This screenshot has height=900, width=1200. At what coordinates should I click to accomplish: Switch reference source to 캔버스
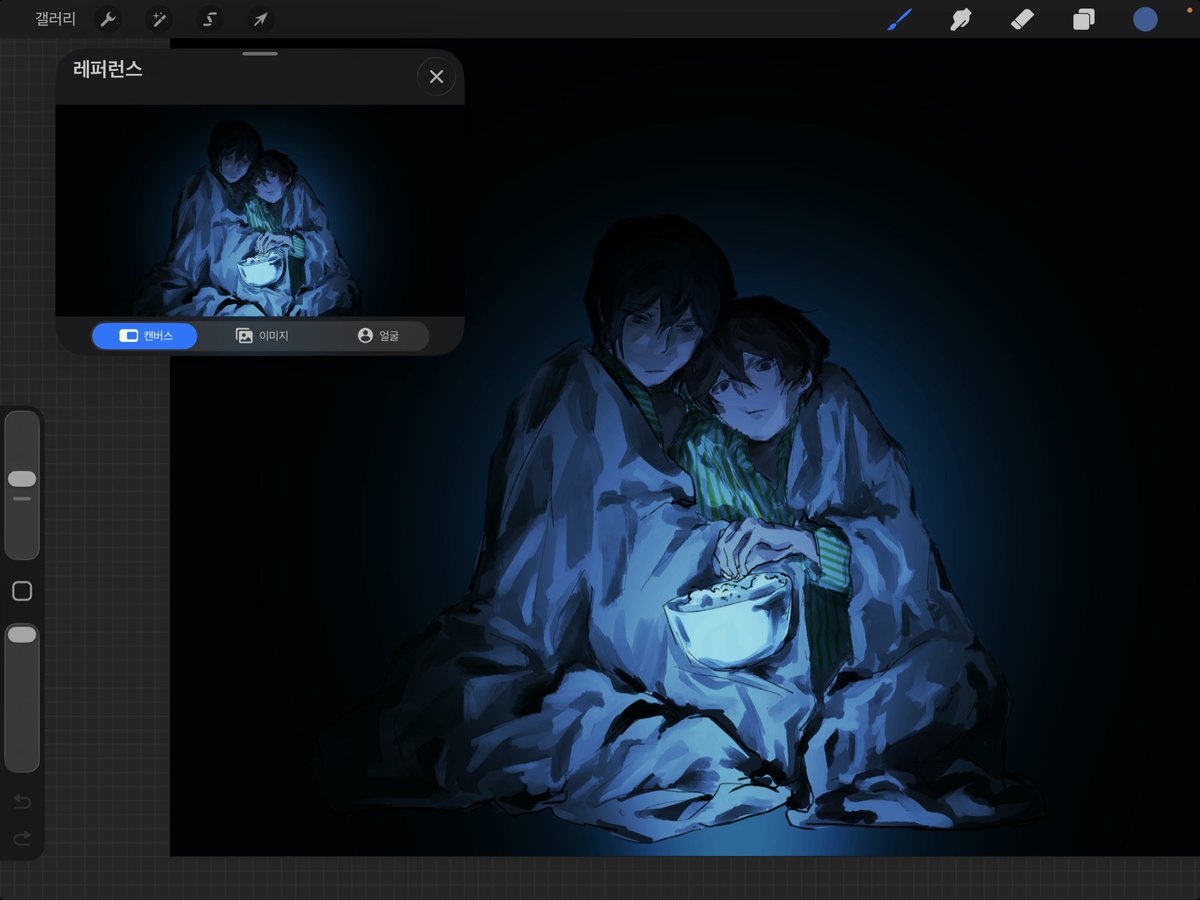[145, 336]
